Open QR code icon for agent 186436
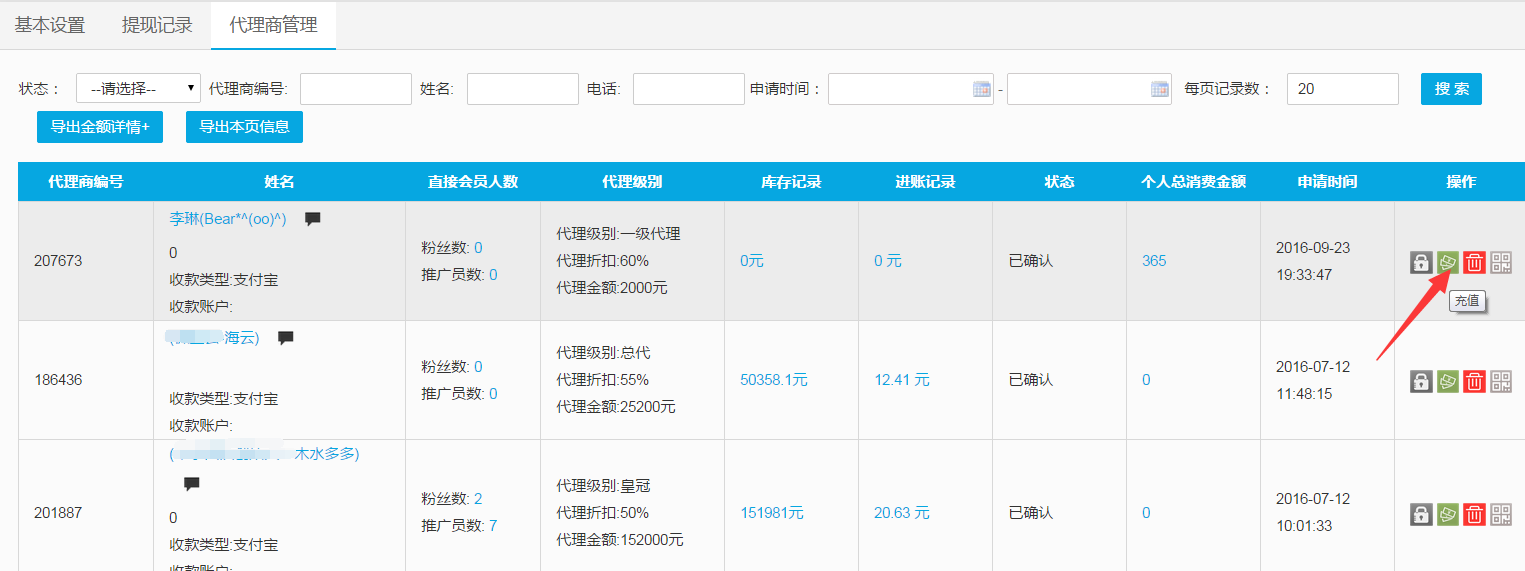The image size is (1525, 571). [x=1501, y=381]
